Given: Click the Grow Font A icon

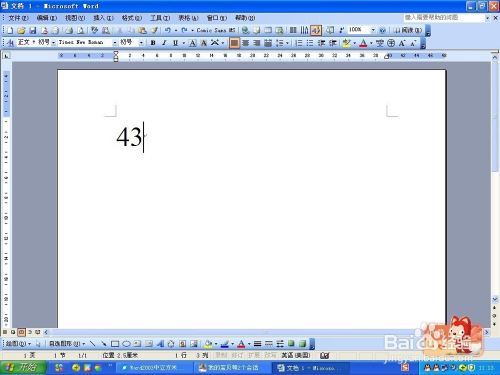Looking at the screenshot, I should coord(402,43).
